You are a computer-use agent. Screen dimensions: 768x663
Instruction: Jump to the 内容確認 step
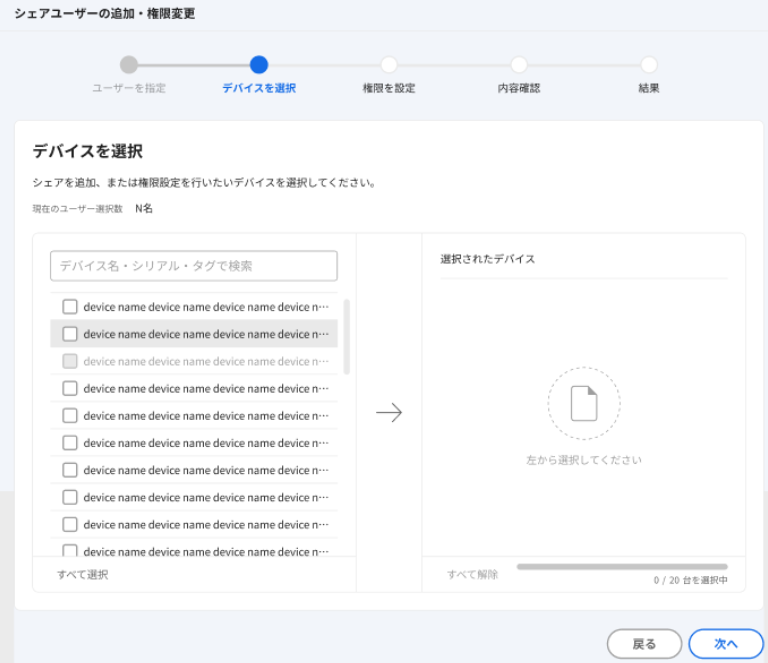pyautogui.click(x=519, y=65)
